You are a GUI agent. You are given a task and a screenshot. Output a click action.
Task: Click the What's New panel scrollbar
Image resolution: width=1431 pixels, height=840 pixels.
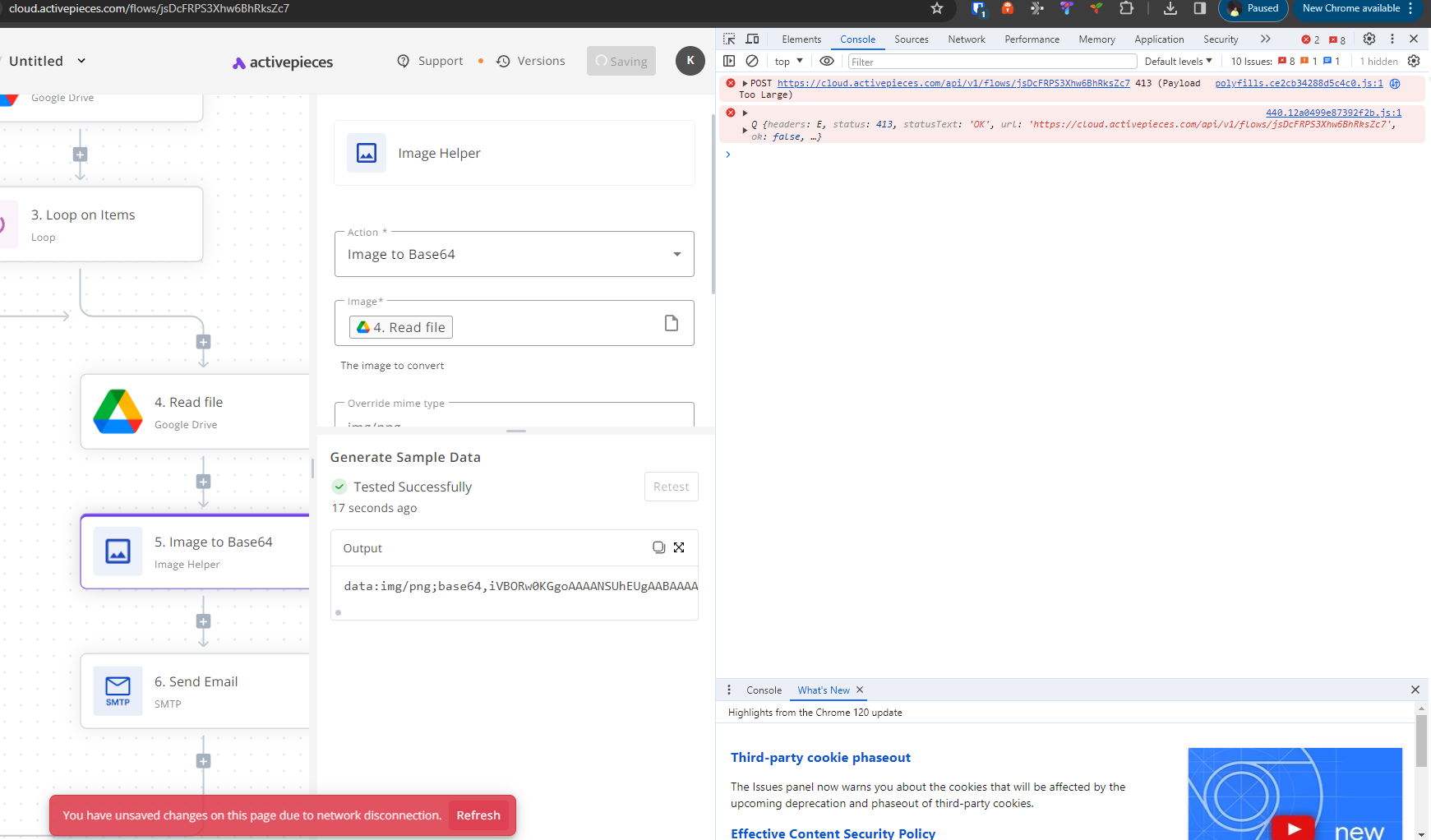[1422, 740]
